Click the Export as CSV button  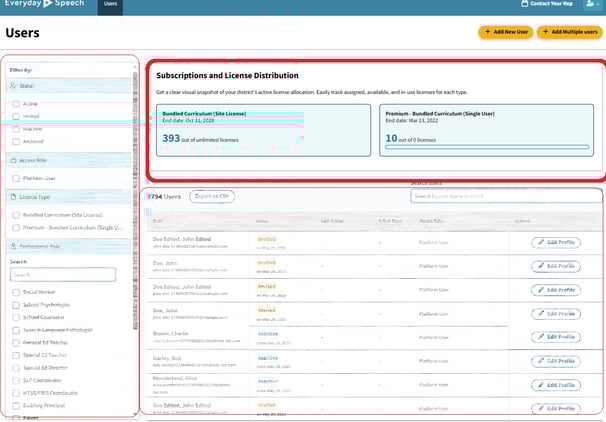click(x=212, y=196)
